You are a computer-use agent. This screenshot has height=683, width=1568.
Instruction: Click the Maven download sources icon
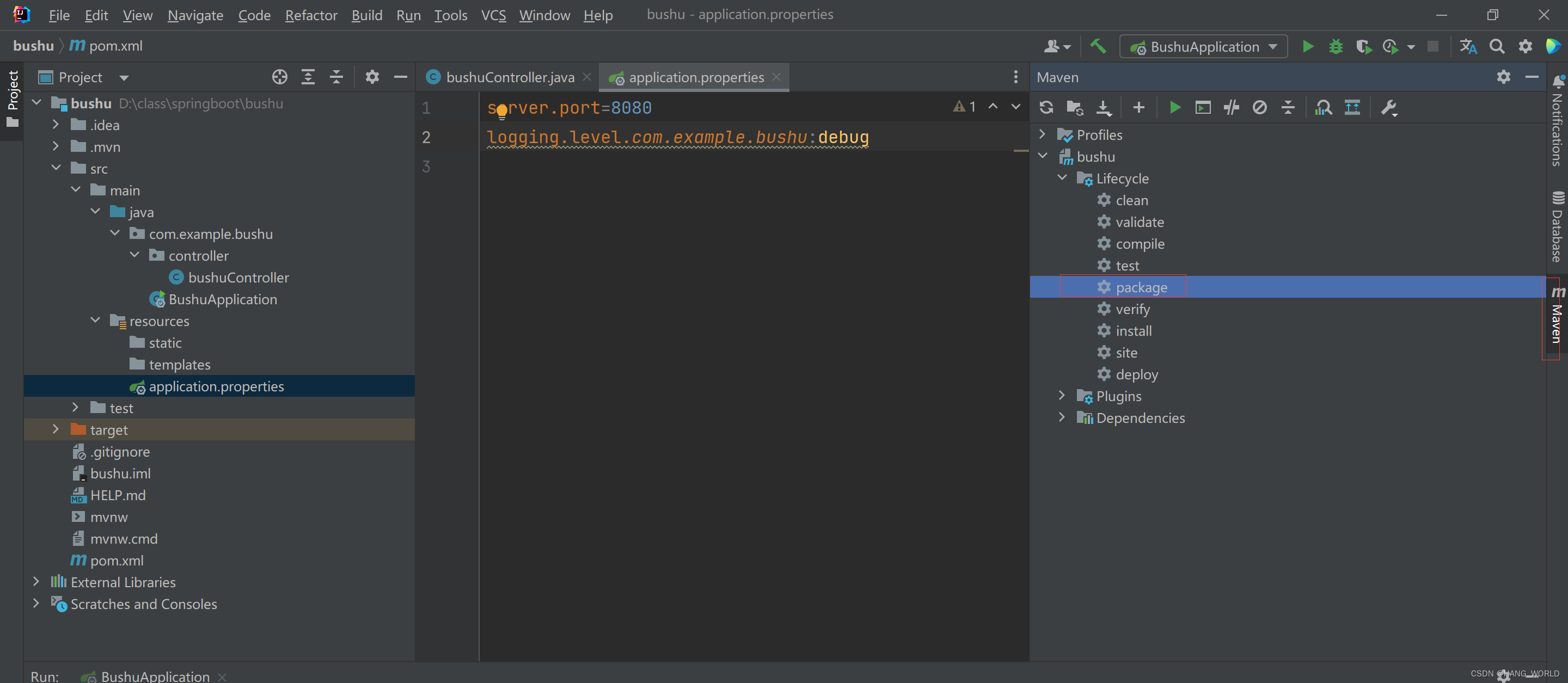tap(1103, 107)
